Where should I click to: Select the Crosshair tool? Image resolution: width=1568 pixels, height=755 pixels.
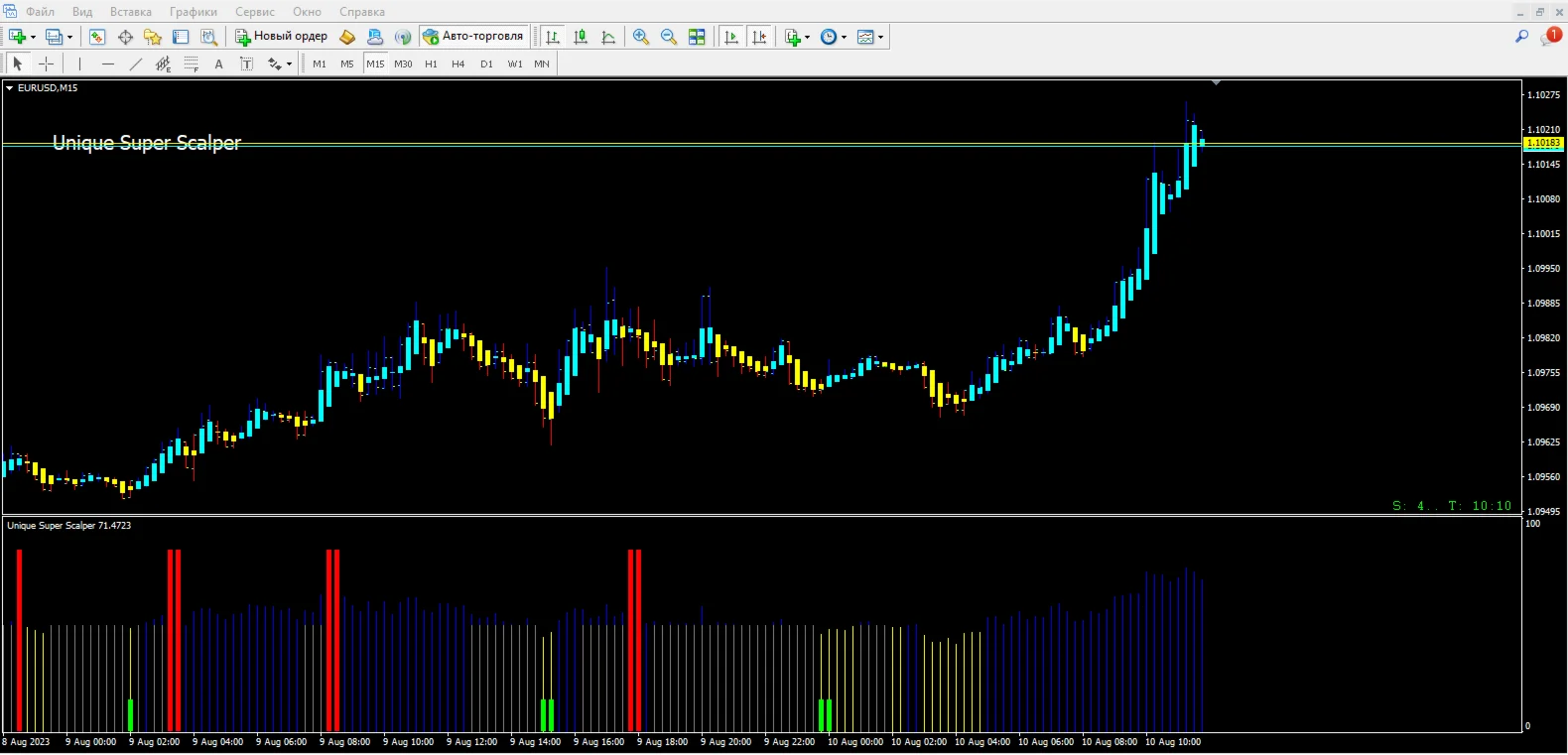pos(46,63)
